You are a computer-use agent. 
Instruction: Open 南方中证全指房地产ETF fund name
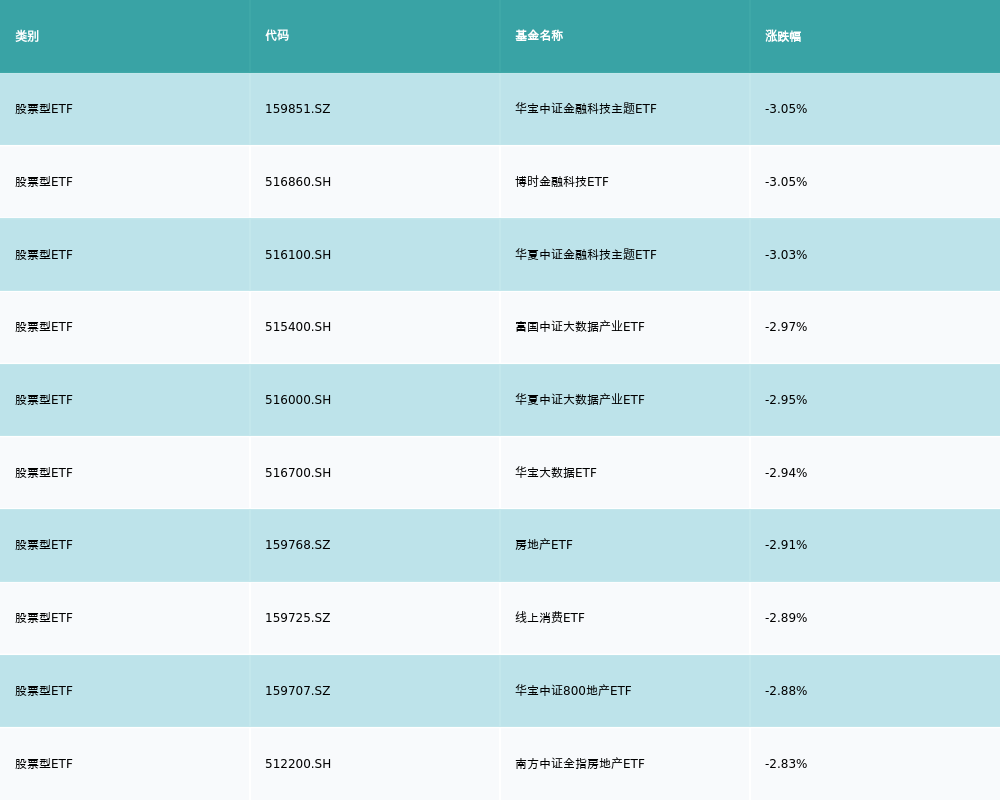click(x=580, y=764)
